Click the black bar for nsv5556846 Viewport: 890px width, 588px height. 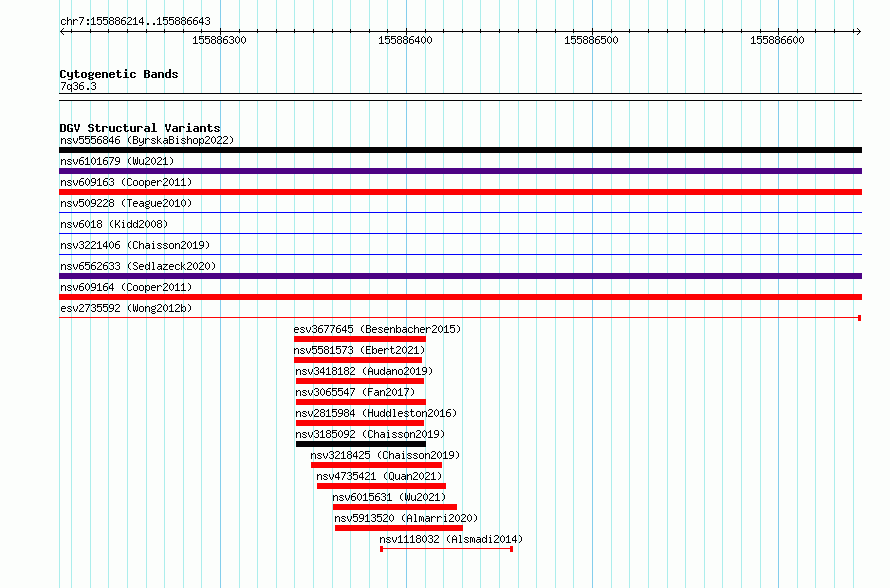[x=460, y=150]
